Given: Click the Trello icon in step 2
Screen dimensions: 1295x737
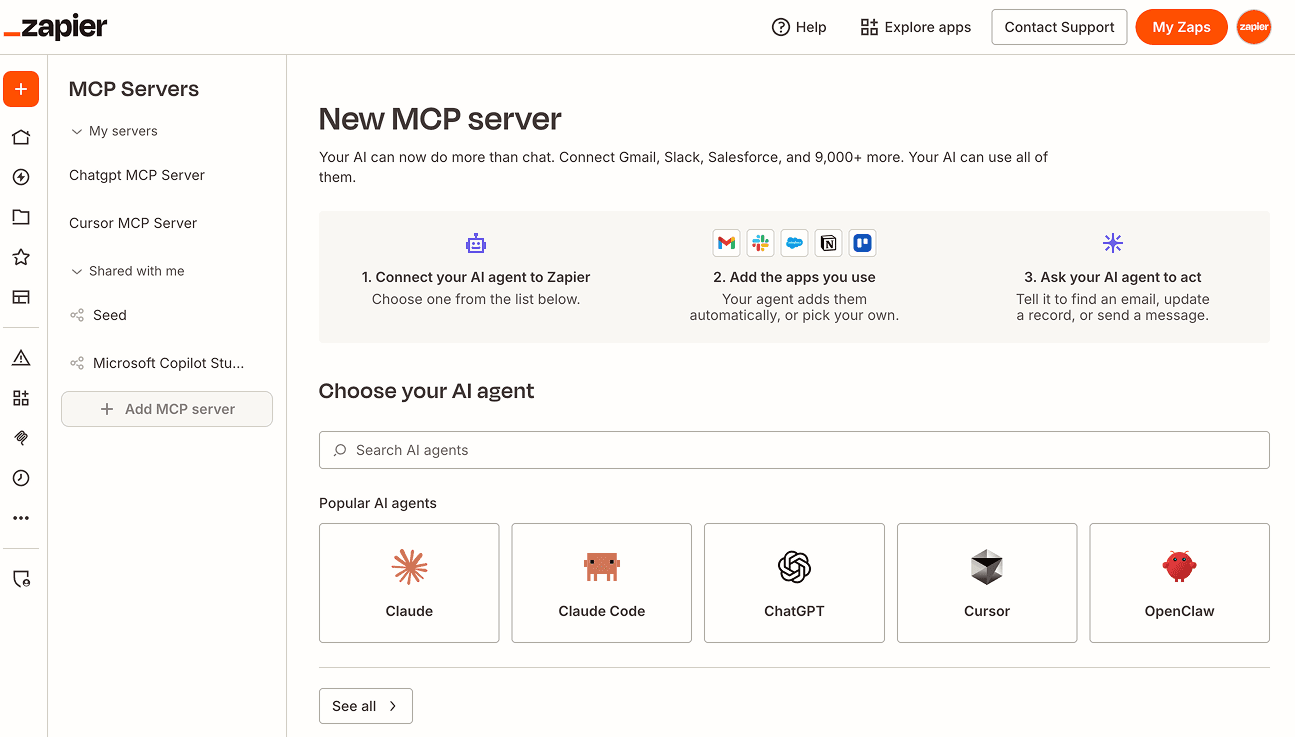Looking at the screenshot, I should [862, 243].
